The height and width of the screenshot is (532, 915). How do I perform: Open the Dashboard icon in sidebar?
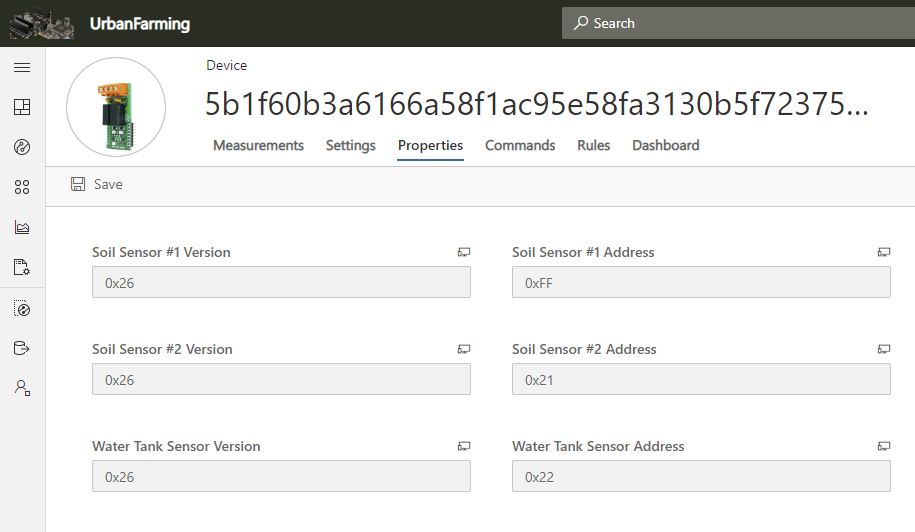[x=22, y=107]
